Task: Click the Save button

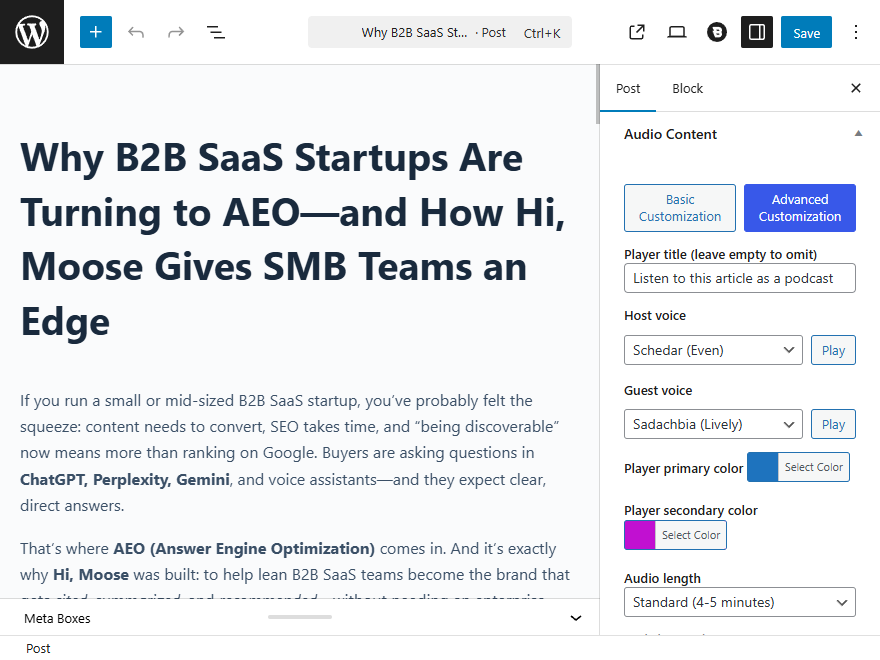Action: pos(806,32)
